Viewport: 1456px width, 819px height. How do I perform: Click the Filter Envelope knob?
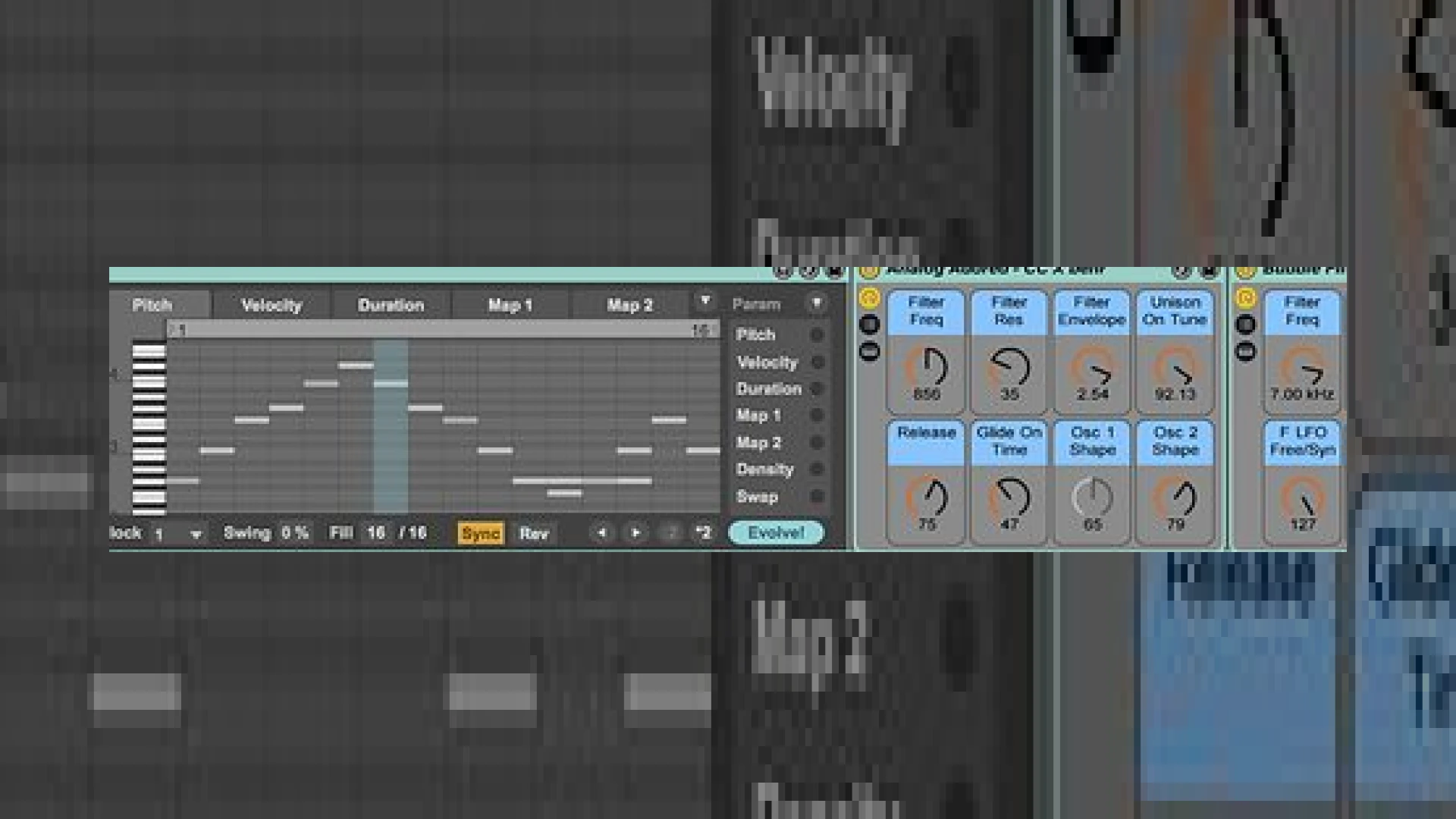click(x=1092, y=368)
